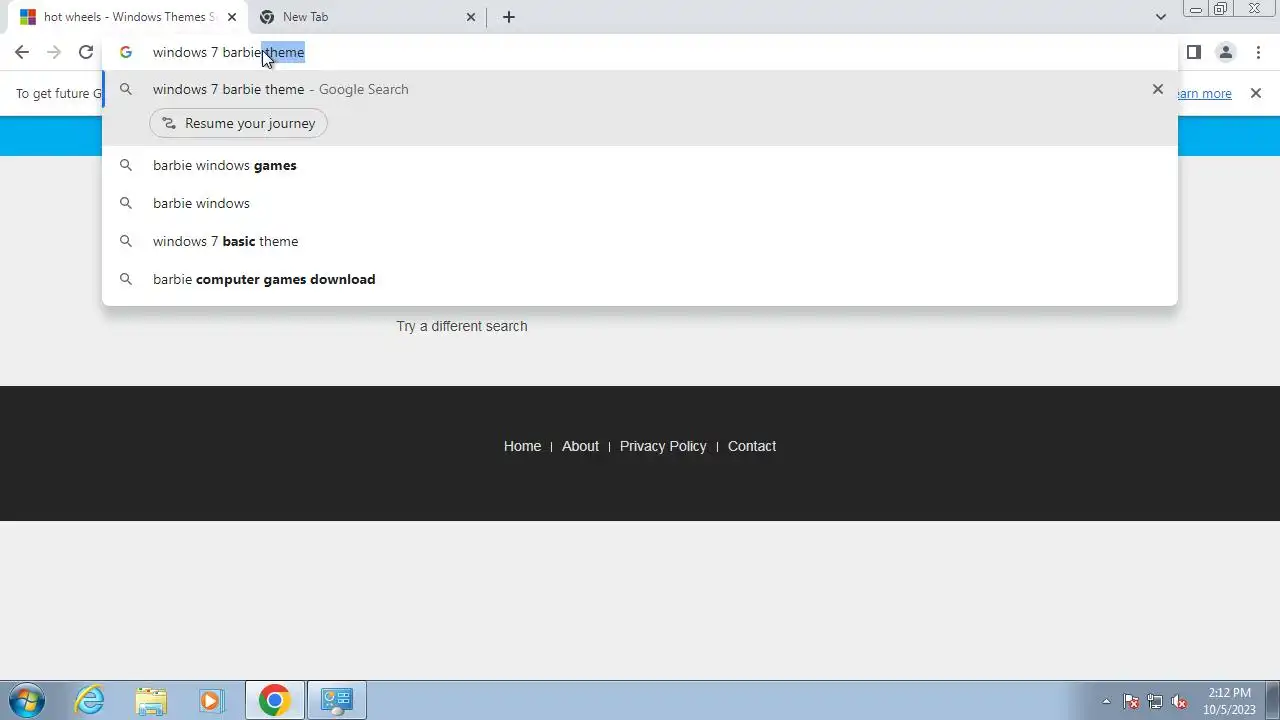
Task: Launch Internet Explorer from the taskbar
Action: [x=90, y=700]
